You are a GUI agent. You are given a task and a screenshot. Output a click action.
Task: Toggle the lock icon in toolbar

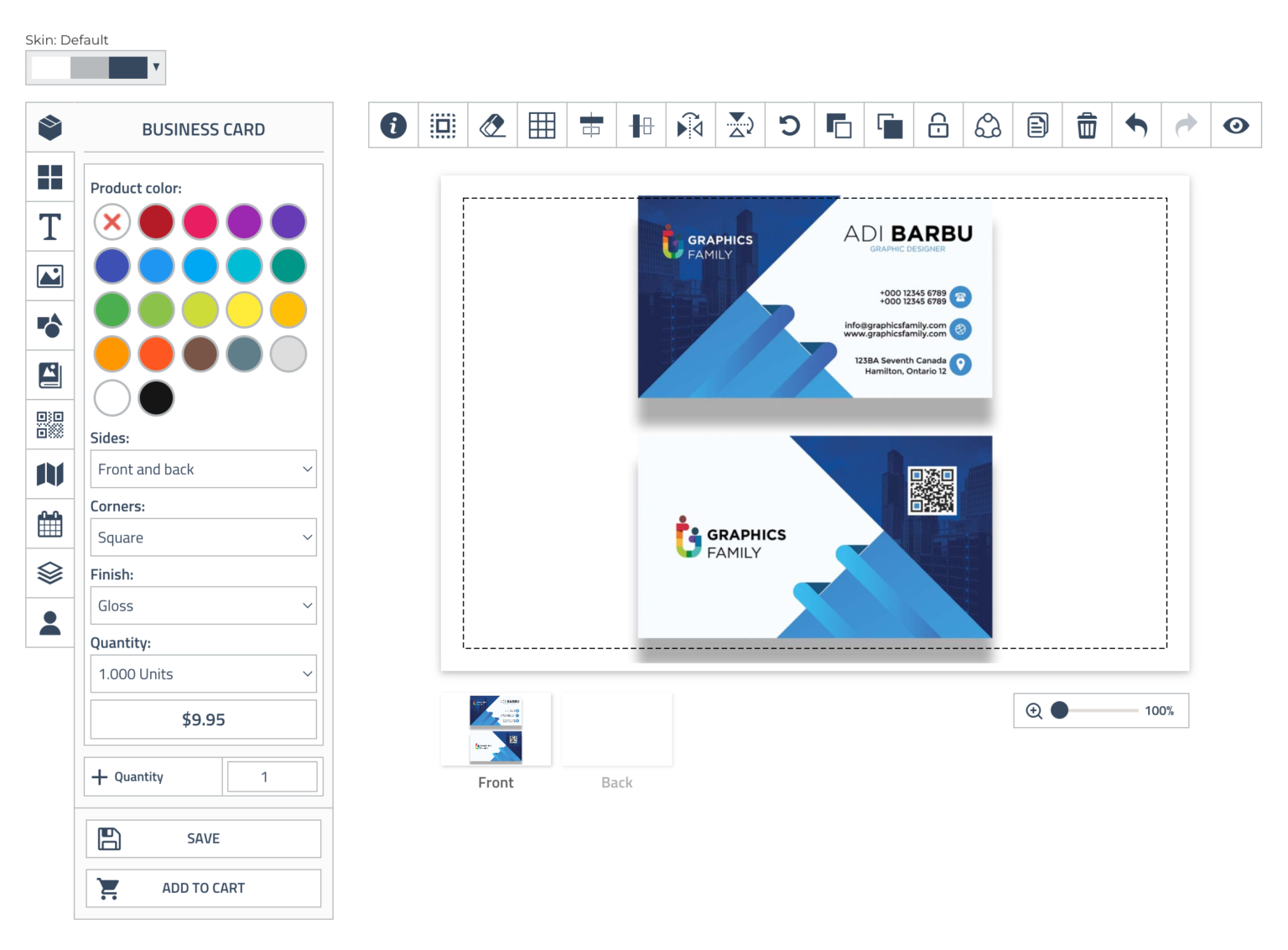pos(938,126)
